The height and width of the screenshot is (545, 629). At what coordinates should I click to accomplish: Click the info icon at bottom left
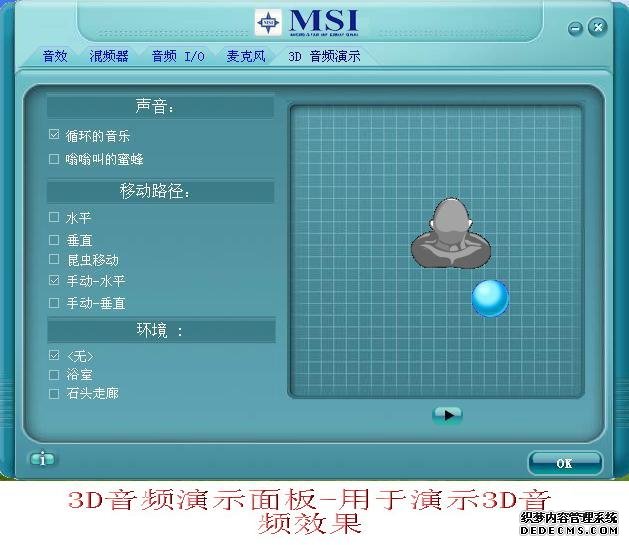[42, 459]
